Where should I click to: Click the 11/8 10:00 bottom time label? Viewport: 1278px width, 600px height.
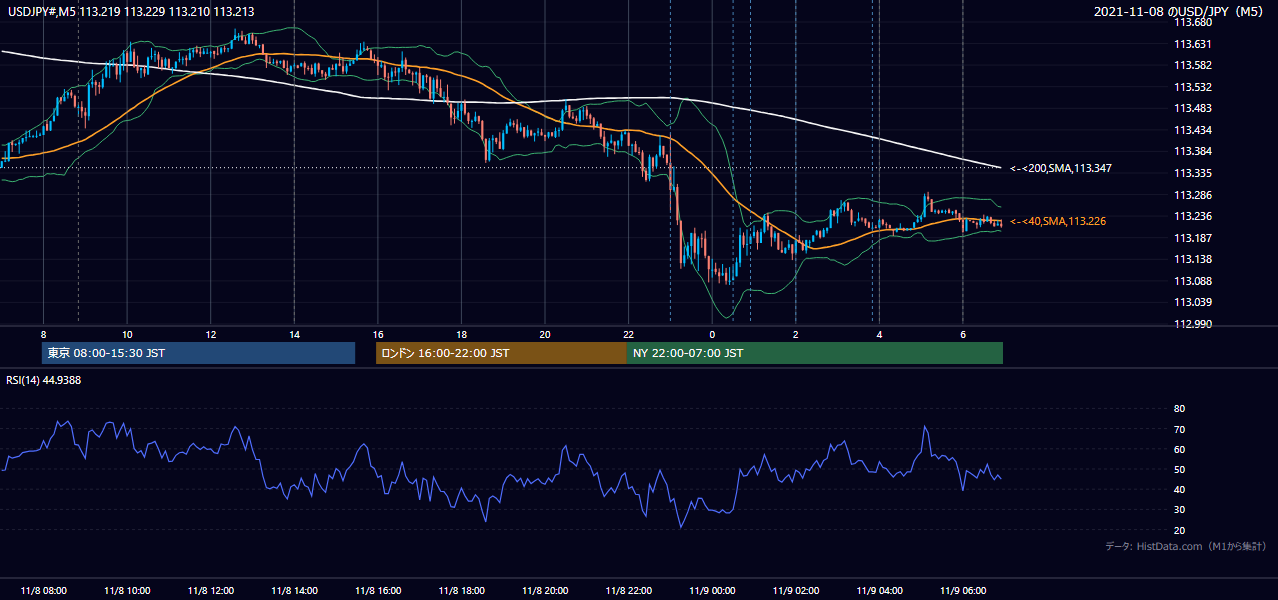(127, 590)
